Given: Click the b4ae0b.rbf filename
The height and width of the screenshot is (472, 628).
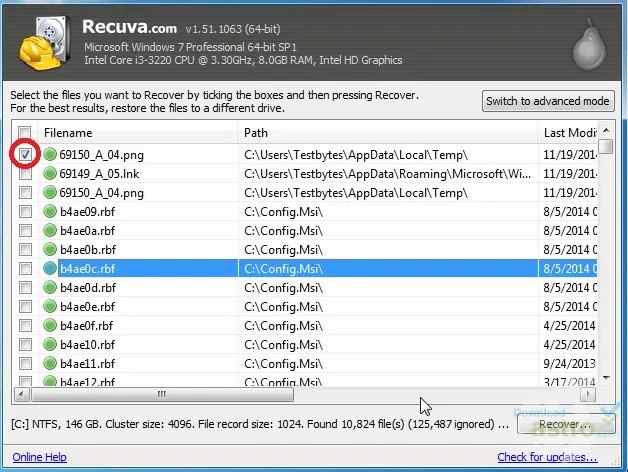Looking at the screenshot, I should (x=88, y=250).
